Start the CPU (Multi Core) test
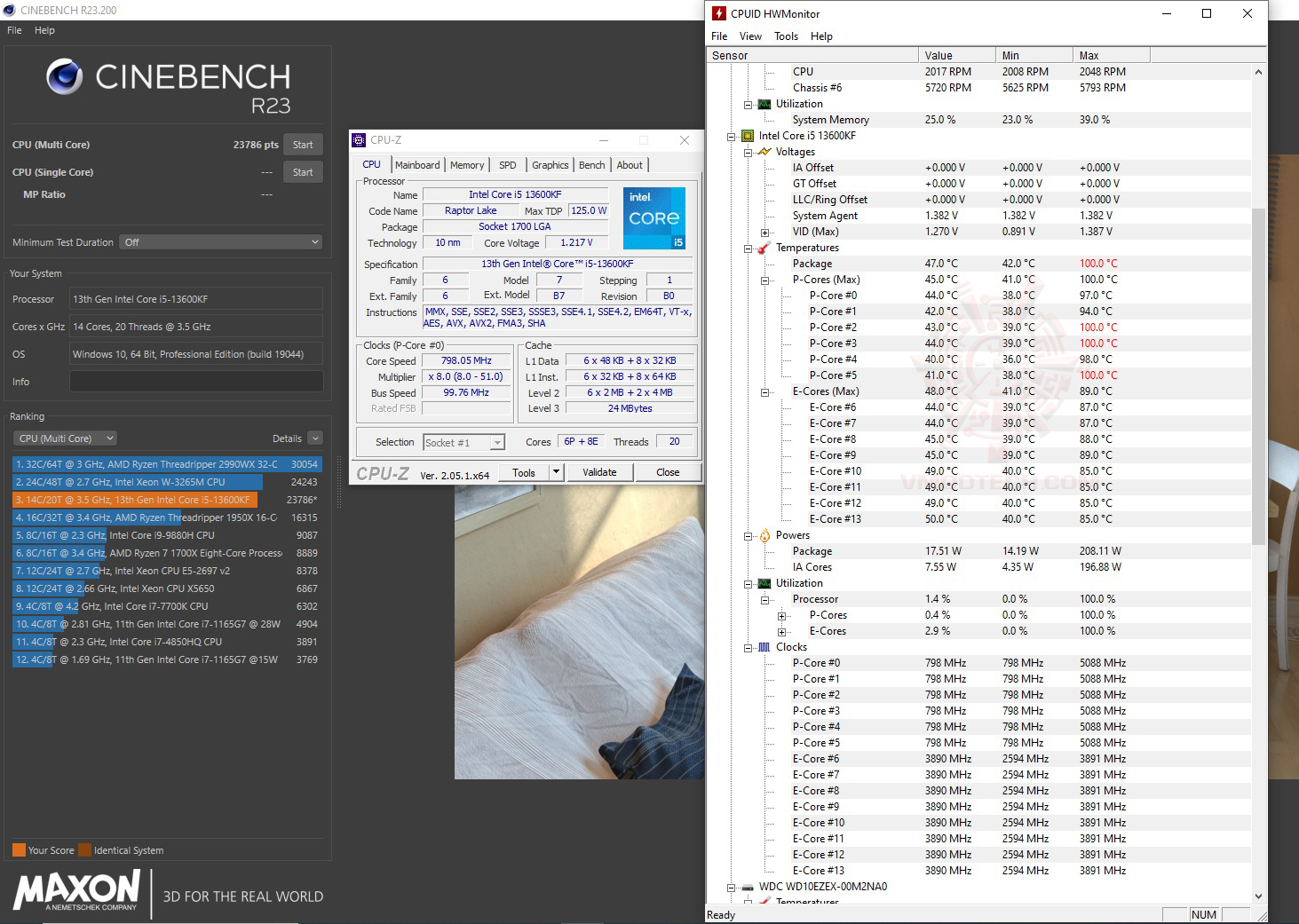Image resolution: width=1299 pixels, height=924 pixels. click(303, 145)
